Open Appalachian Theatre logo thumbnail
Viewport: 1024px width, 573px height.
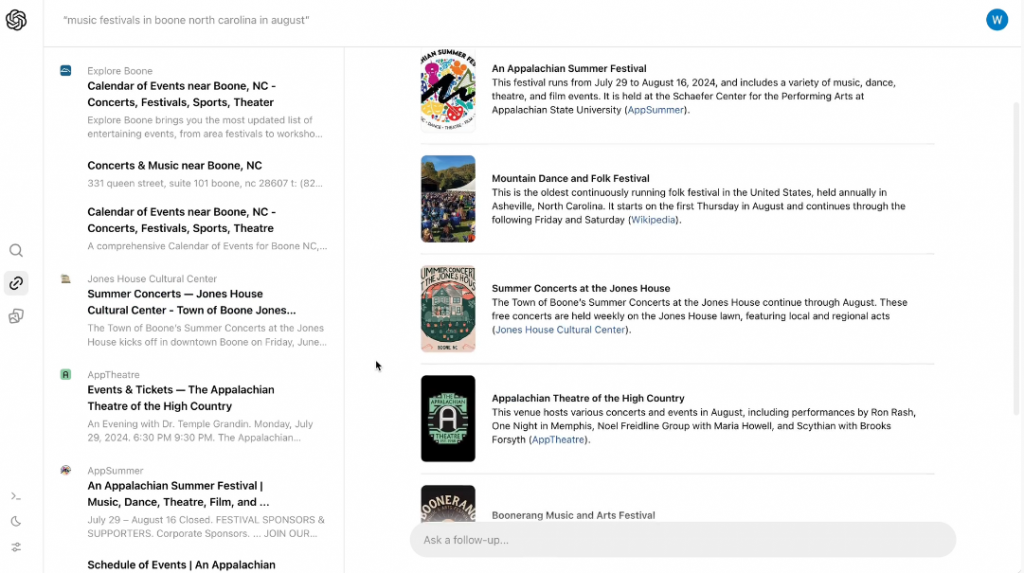(448, 418)
